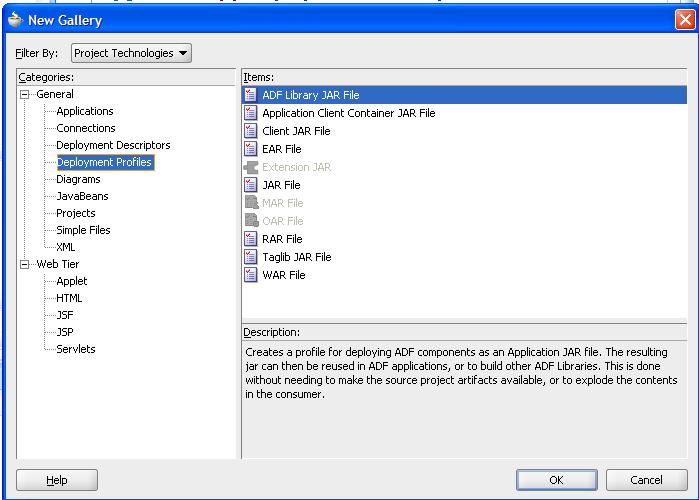Image resolution: width=699 pixels, height=500 pixels.
Task: Select XML category
Action: pos(66,247)
